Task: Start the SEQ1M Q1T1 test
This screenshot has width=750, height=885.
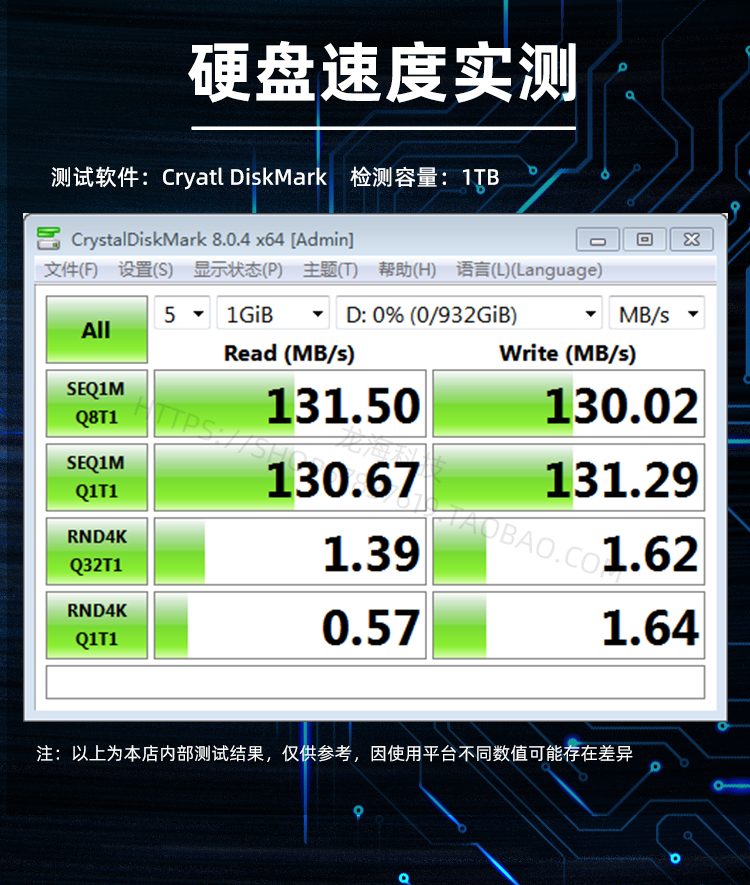Action: [x=97, y=477]
